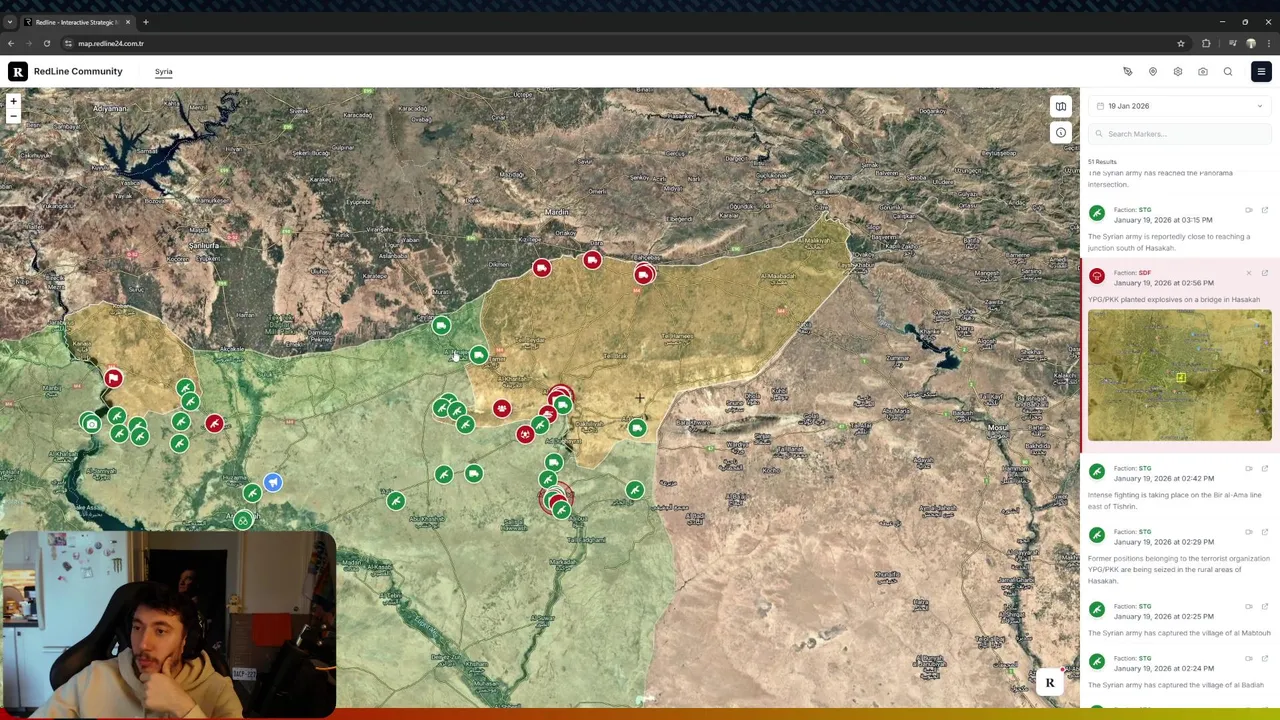
Task: Click the RedLine logo icon
Action: 18,71
